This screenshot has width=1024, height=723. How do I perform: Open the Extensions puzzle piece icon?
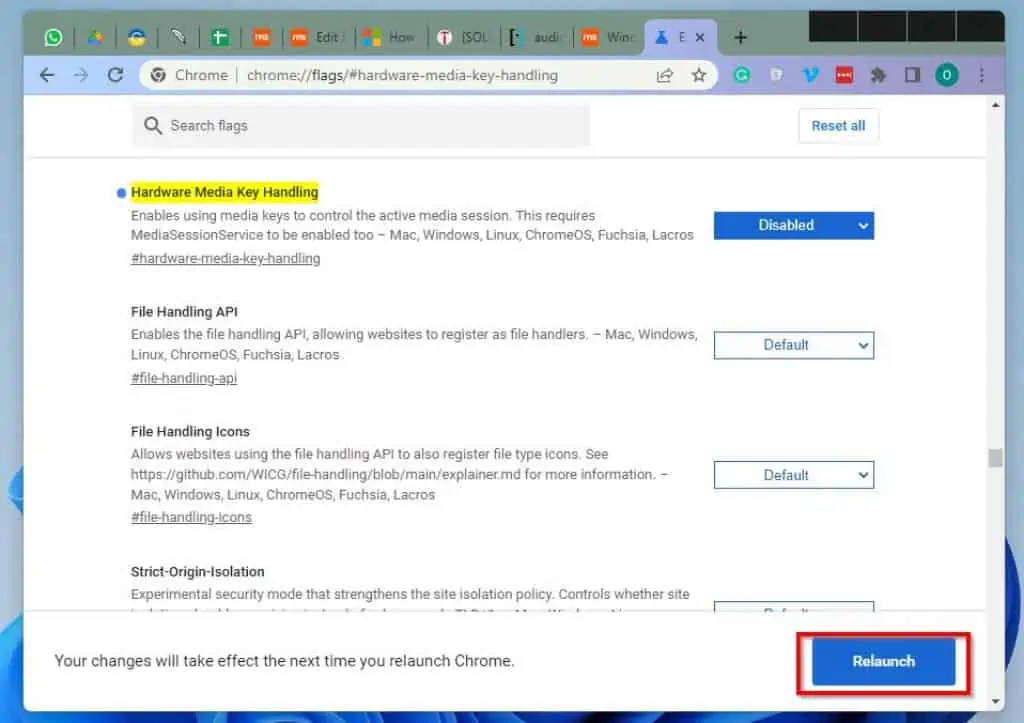pos(878,75)
